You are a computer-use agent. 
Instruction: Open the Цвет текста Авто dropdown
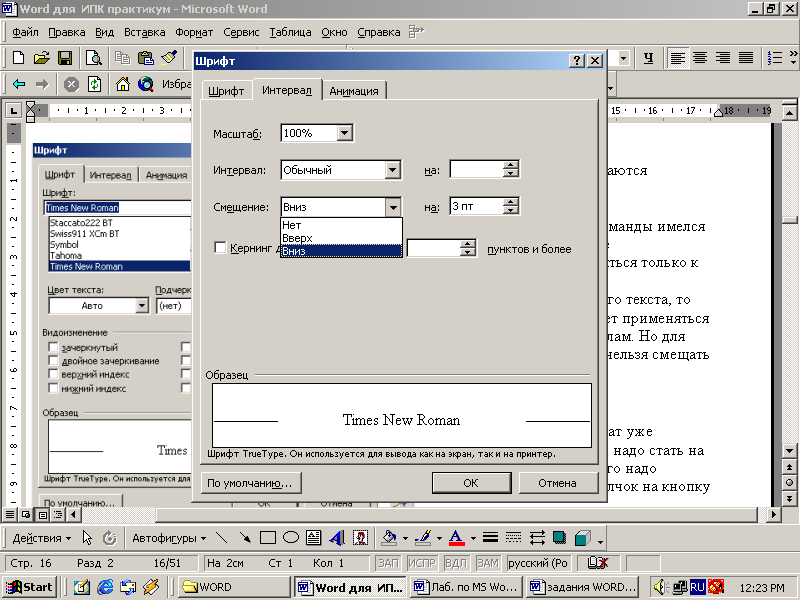[x=142, y=306]
